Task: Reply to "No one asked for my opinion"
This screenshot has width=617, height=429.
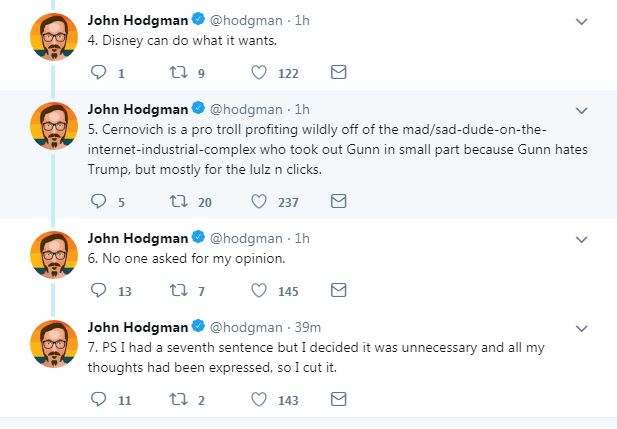Action: [98, 291]
